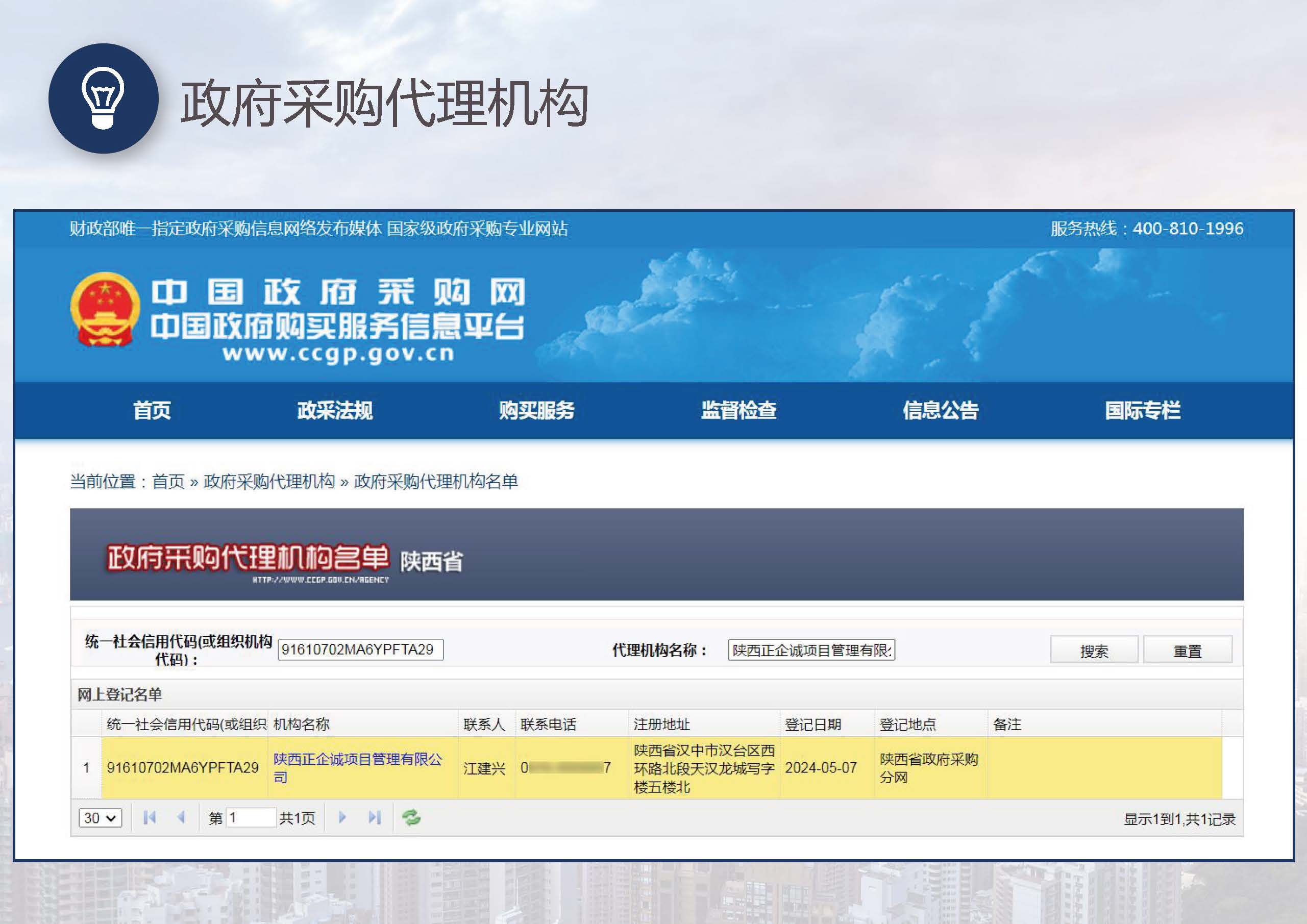Viewport: 1307px width, 924px height.
Task: Click the national emblem logo of 中国政府采购网
Action: 105,310
